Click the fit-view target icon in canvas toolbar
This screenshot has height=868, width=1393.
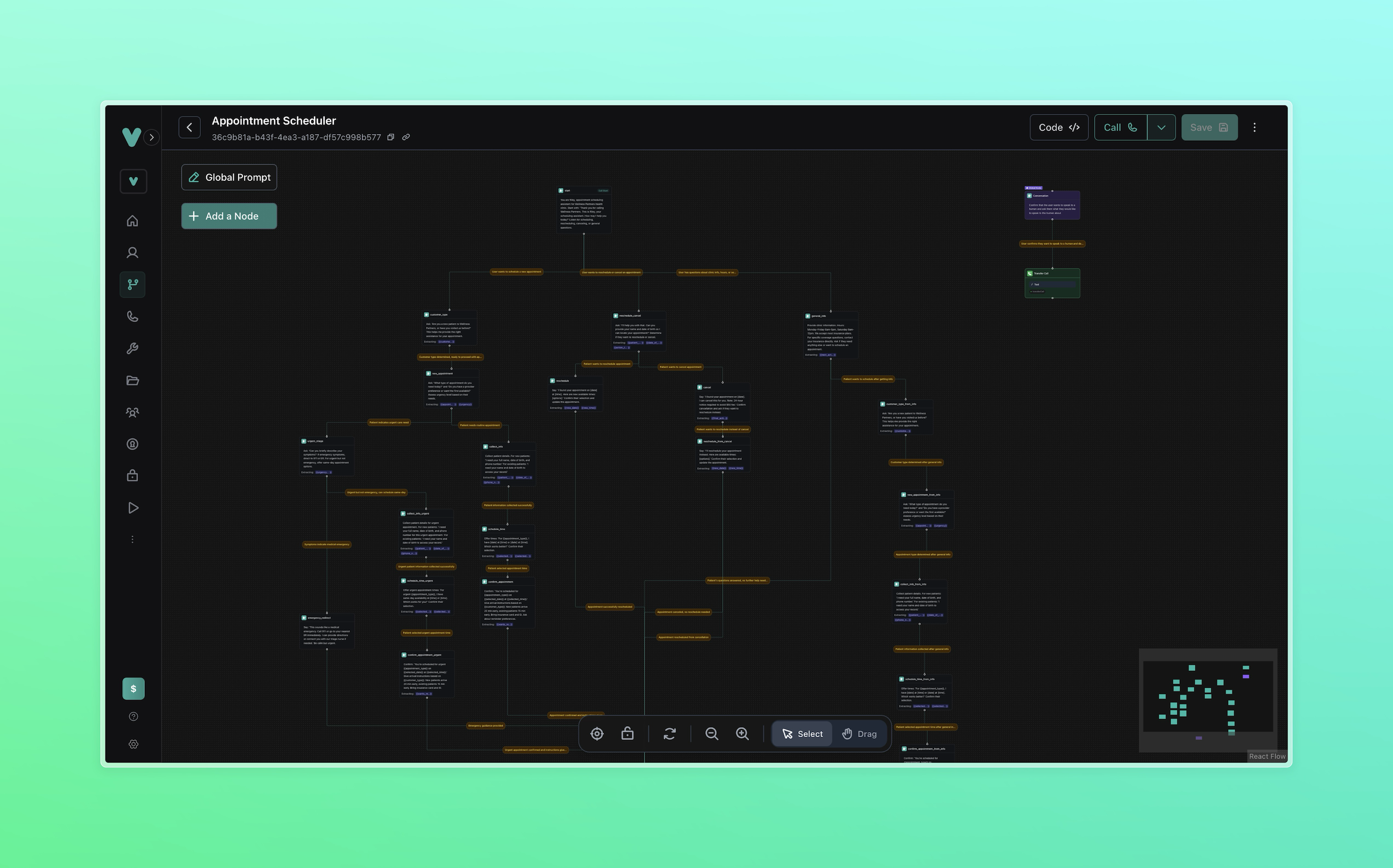[x=597, y=734]
